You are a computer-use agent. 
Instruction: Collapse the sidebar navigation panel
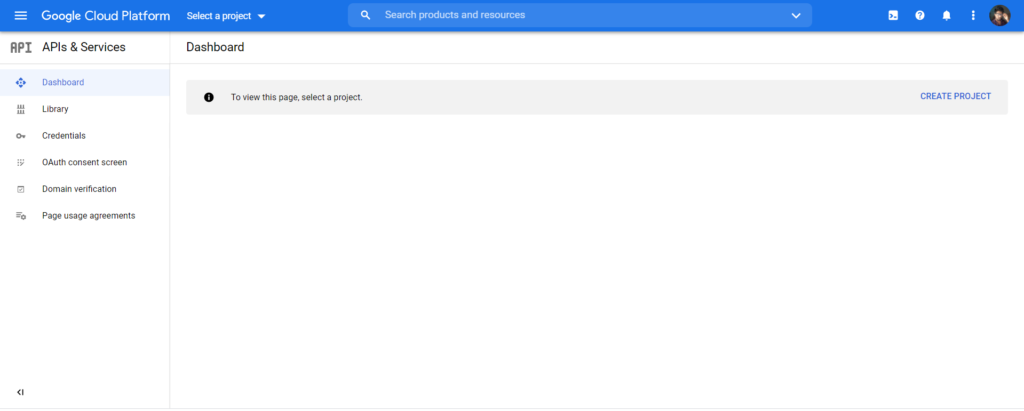click(x=20, y=392)
